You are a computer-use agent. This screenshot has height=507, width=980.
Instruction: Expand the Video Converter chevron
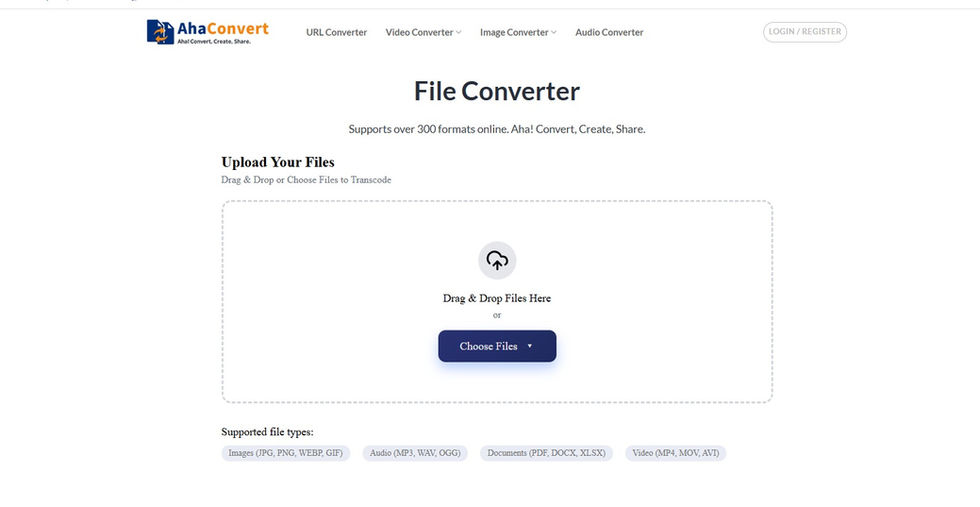tap(459, 33)
